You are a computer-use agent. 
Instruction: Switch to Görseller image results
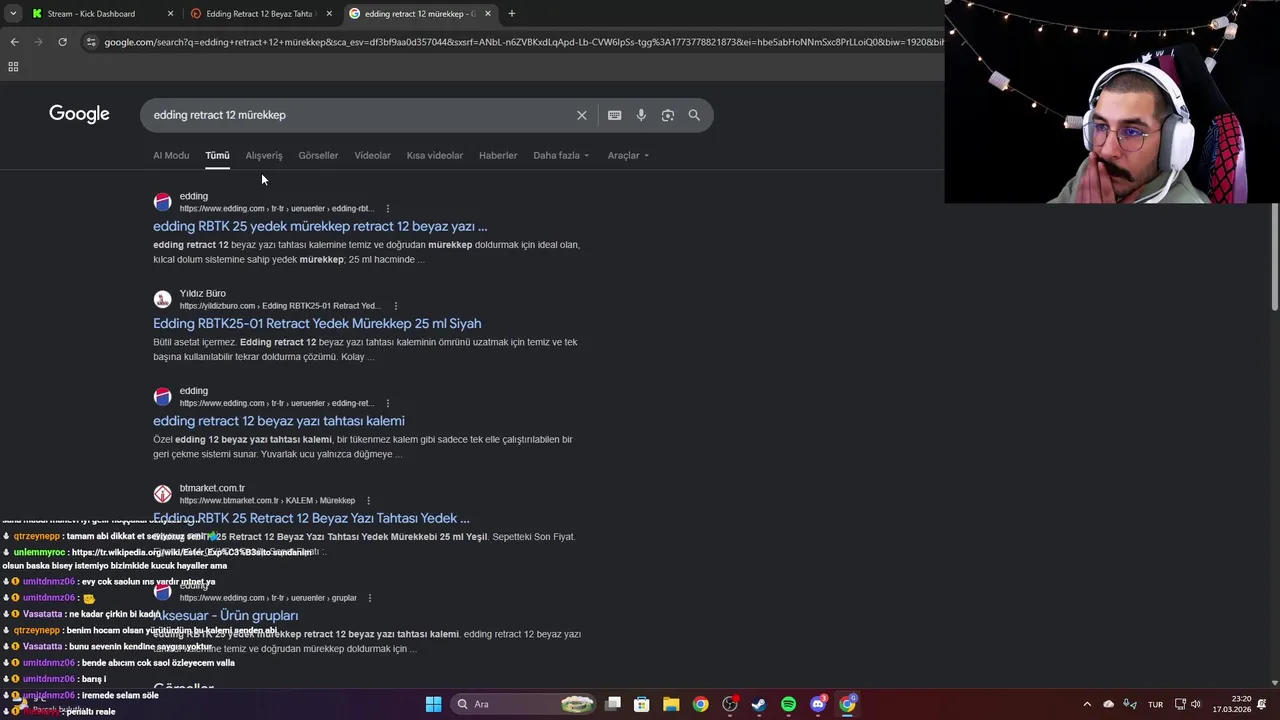coord(318,155)
